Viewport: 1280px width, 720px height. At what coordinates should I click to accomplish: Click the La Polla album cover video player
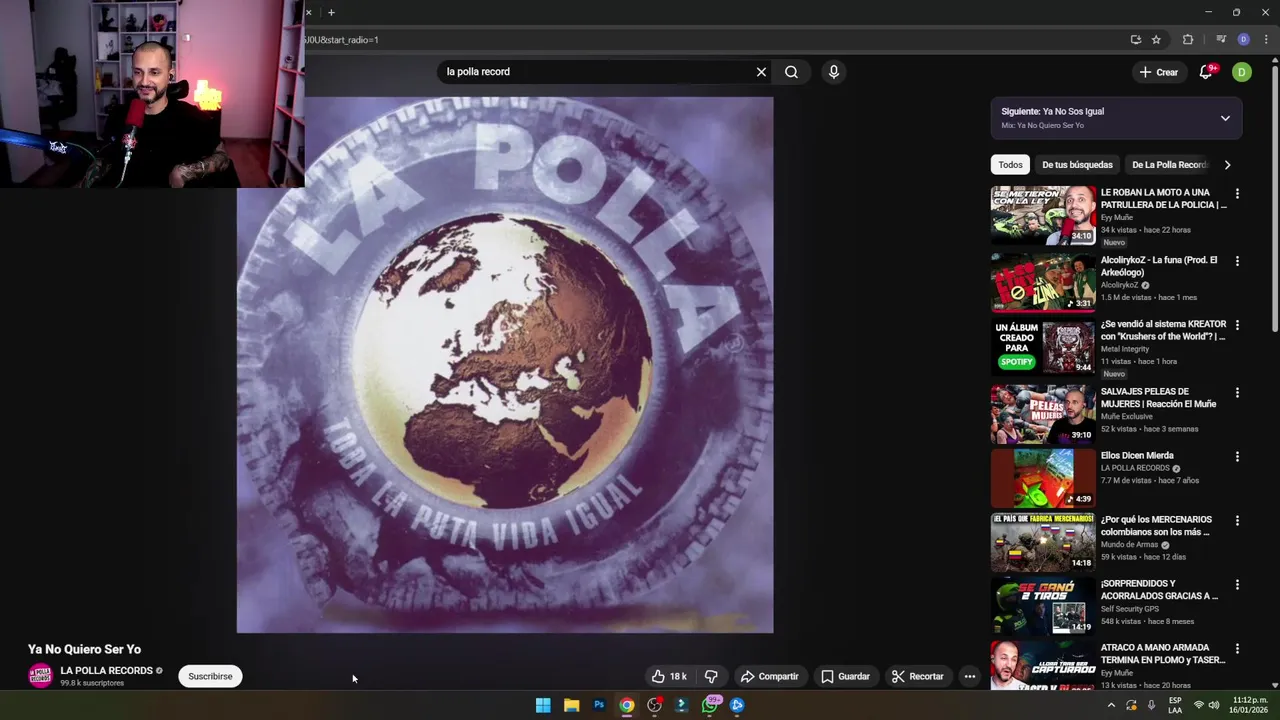[505, 365]
